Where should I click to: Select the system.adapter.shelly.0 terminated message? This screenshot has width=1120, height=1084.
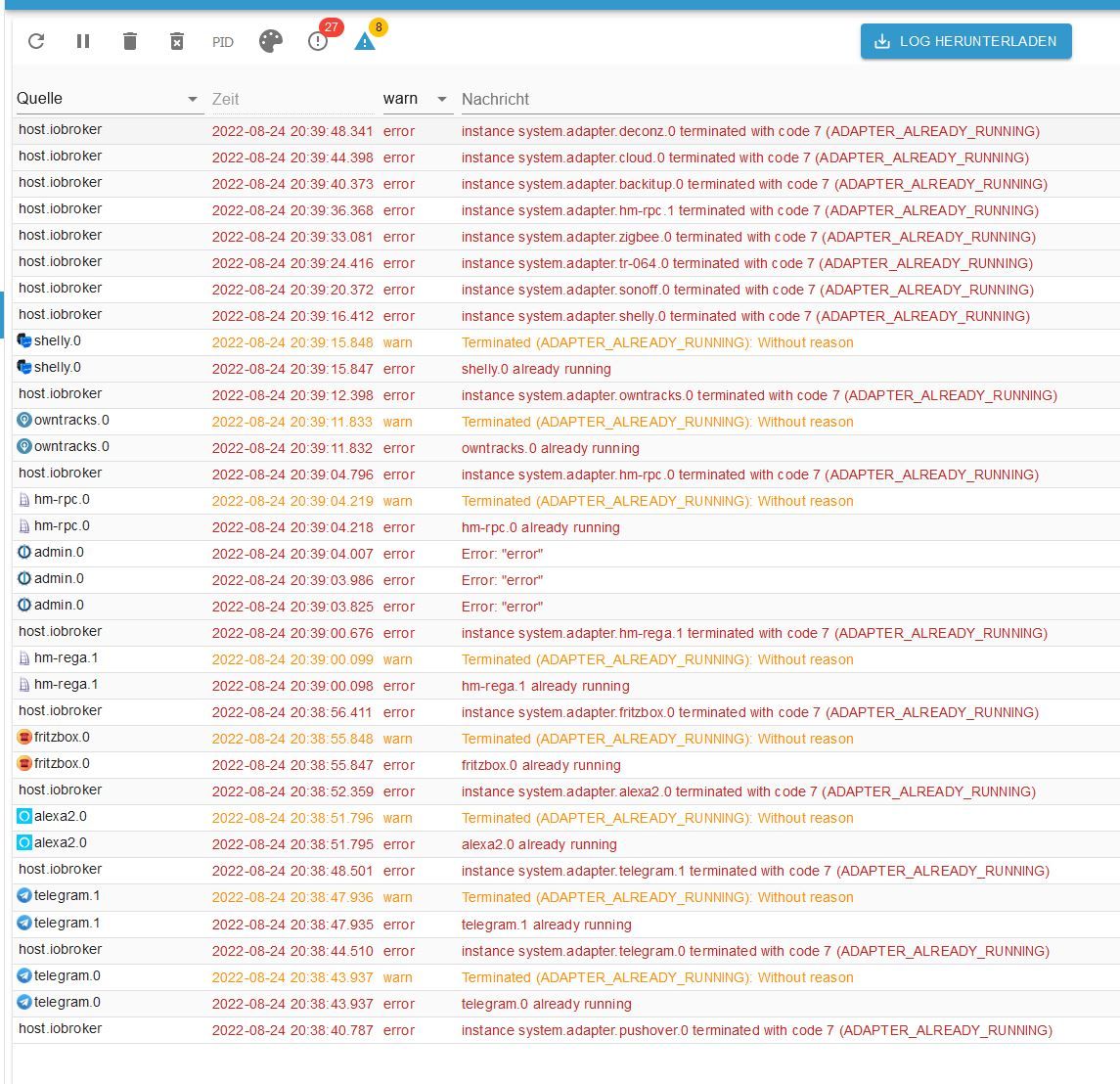[x=745, y=317]
